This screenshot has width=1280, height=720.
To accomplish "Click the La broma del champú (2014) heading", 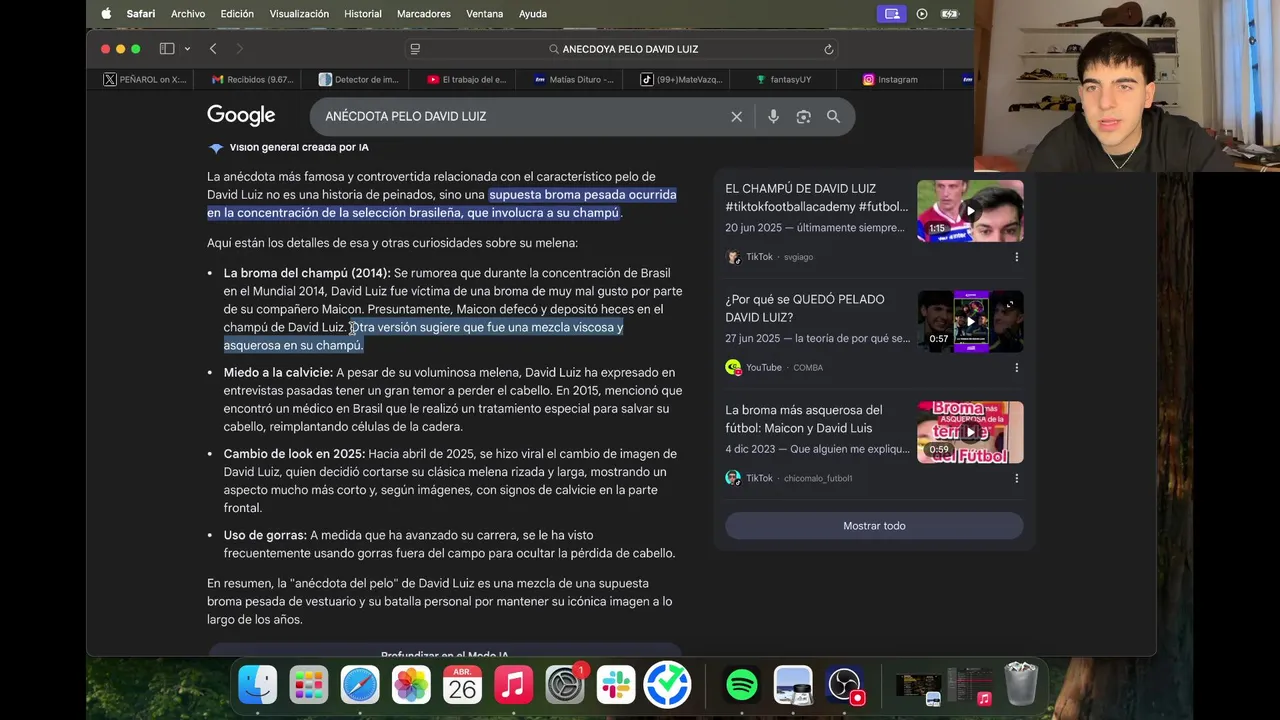I will click(x=307, y=273).
